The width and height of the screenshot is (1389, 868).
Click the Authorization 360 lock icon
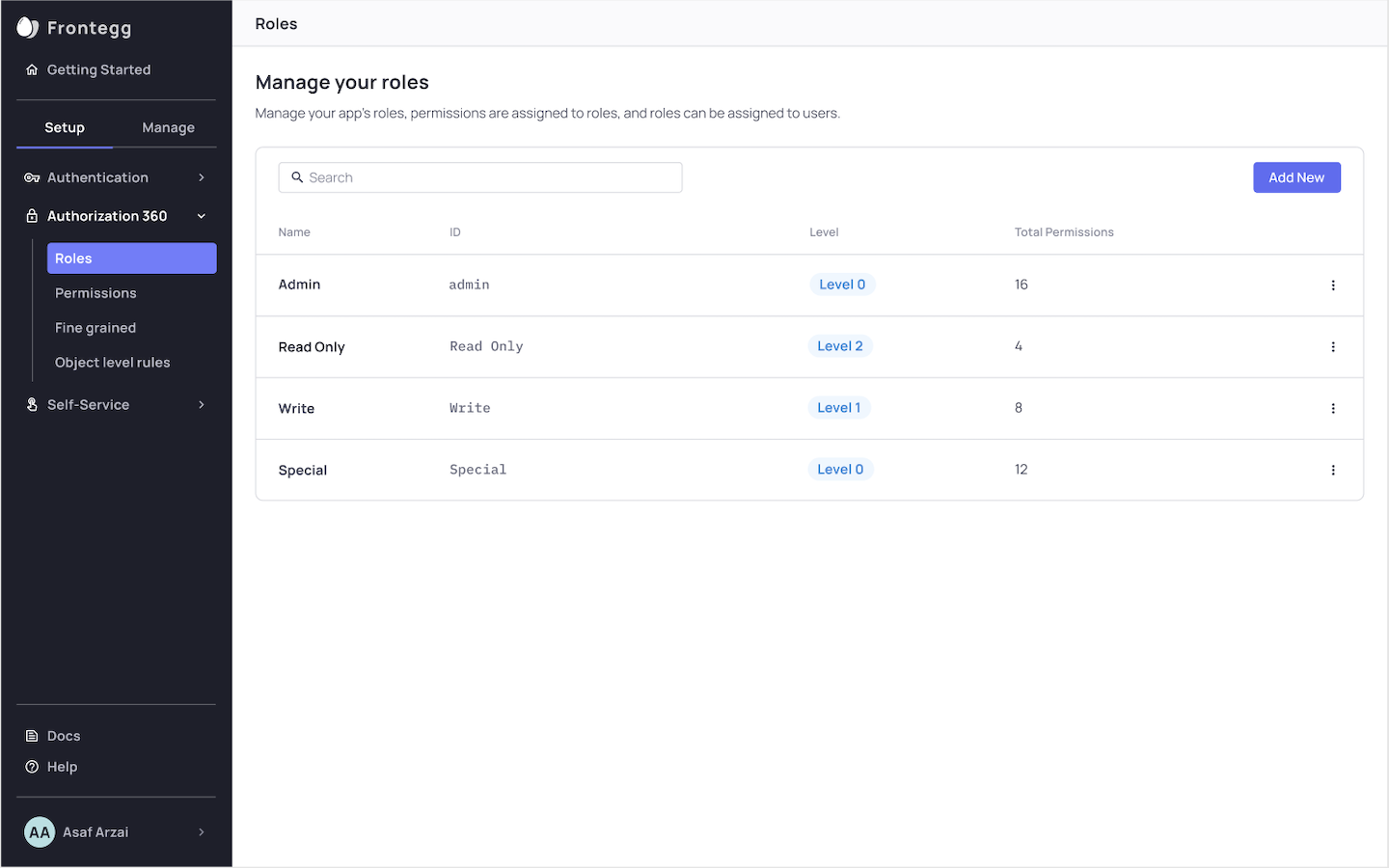[32, 216]
